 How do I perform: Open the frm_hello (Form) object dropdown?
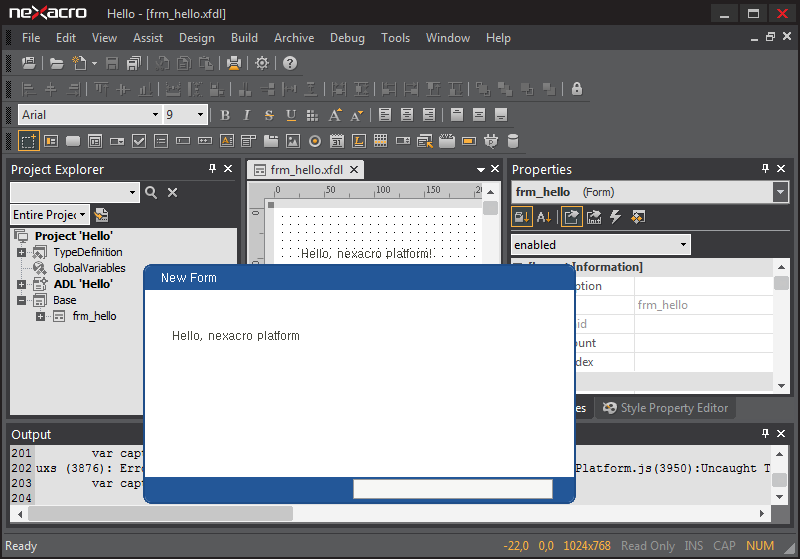(x=780, y=192)
